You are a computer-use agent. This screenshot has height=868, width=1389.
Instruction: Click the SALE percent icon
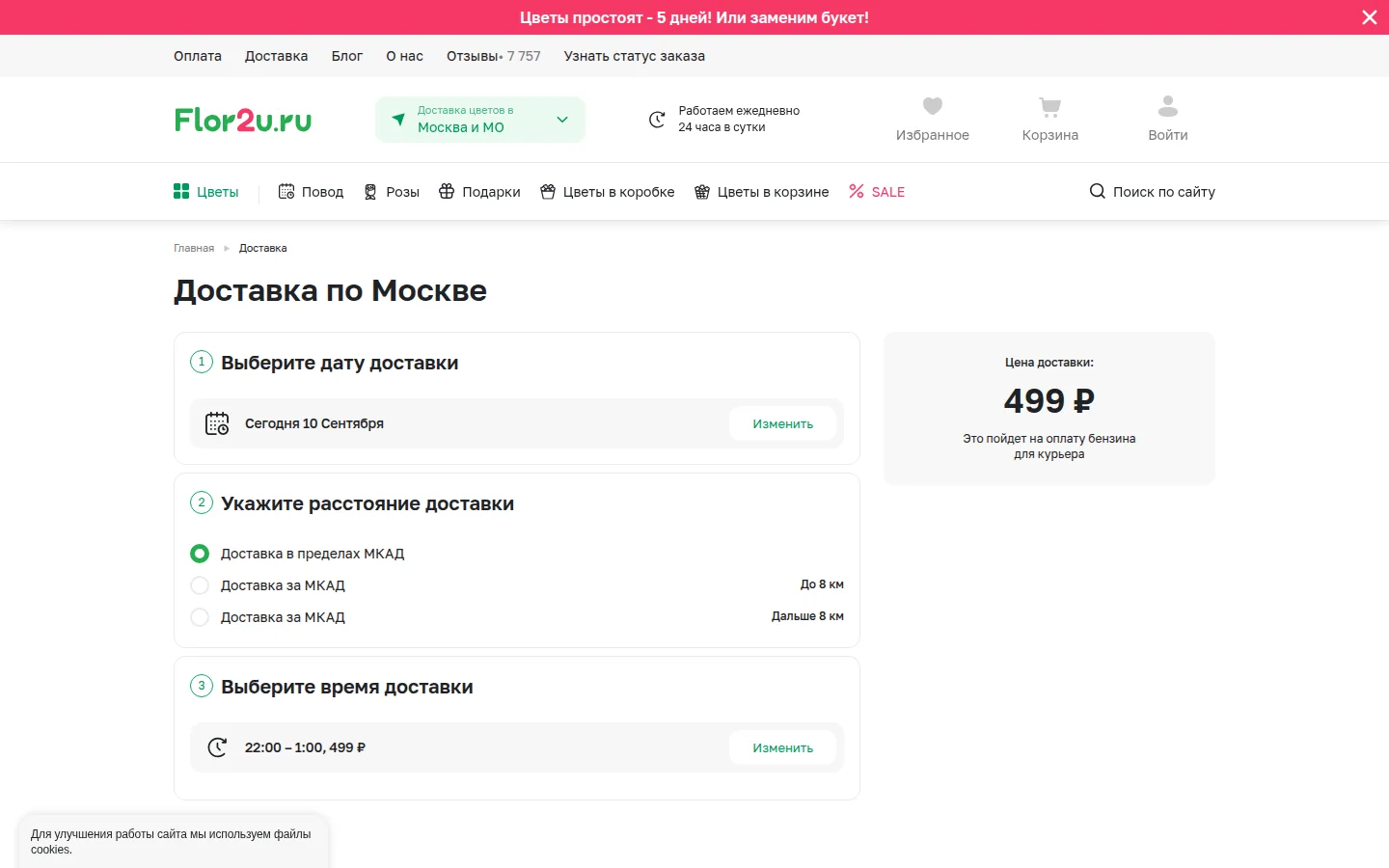point(857,191)
